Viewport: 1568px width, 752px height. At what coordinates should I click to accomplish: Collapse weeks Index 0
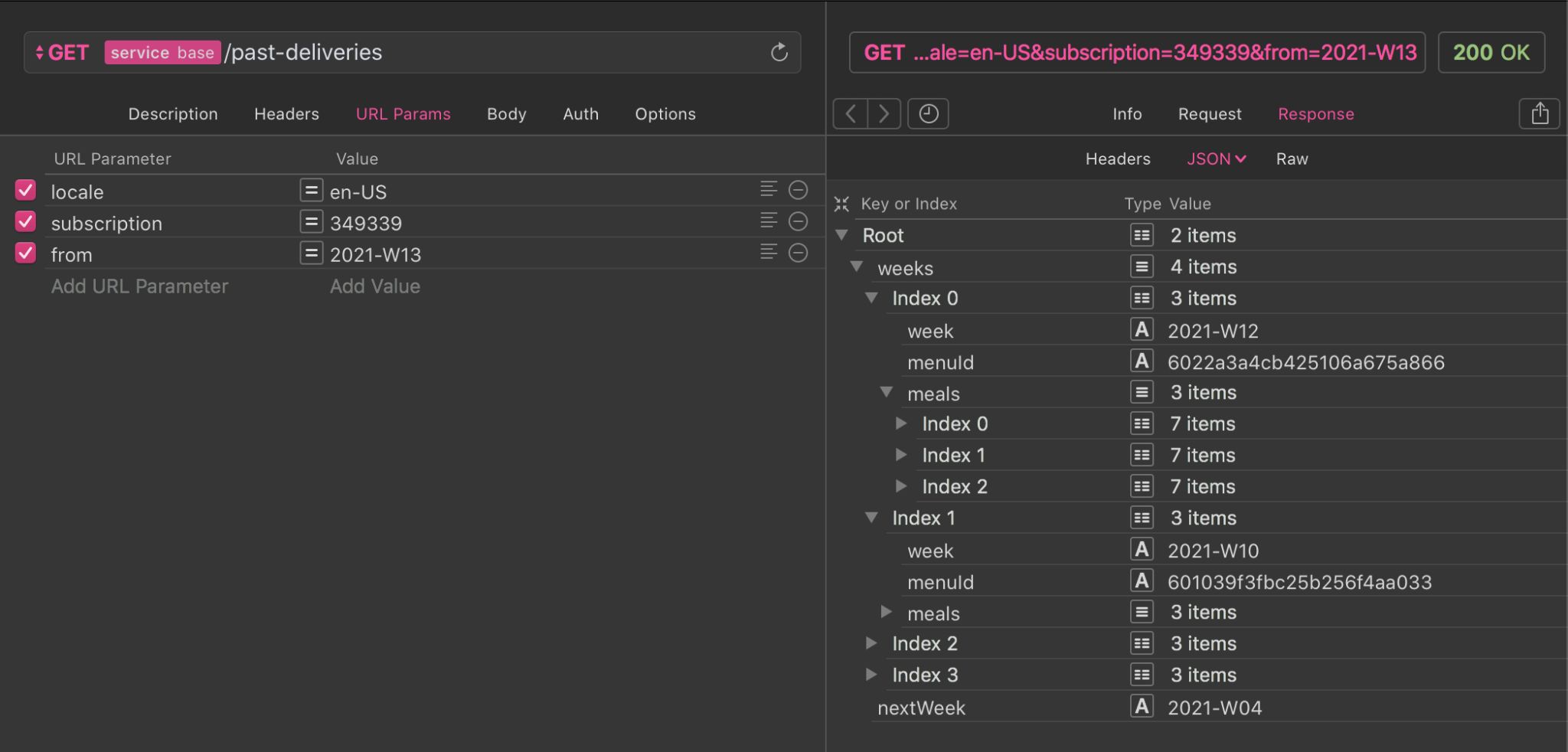[x=871, y=298]
